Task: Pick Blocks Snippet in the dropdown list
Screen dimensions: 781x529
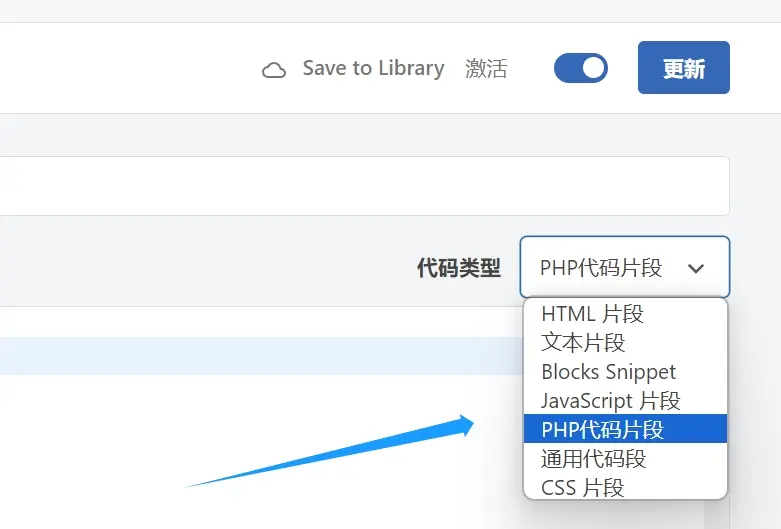Action: click(608, 371)
